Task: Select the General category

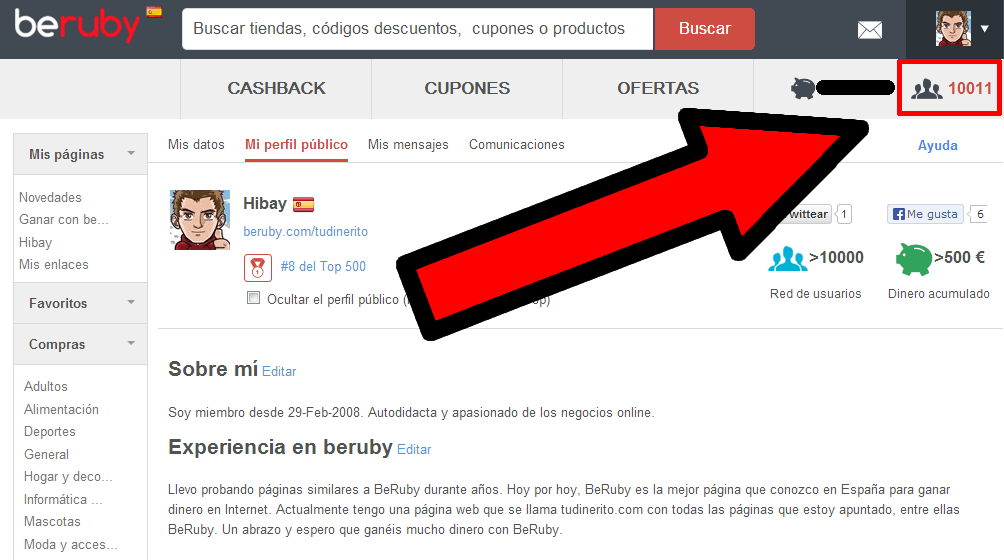Action: [x=46, y=454]
